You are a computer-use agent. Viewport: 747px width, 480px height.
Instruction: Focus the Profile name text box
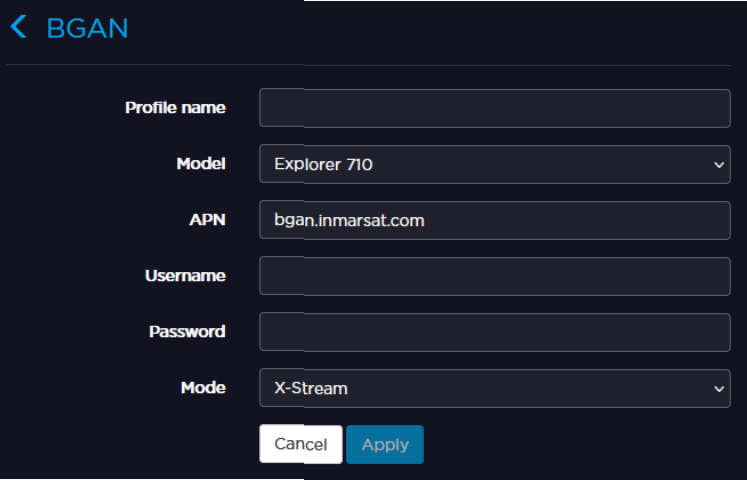(494, 108)
